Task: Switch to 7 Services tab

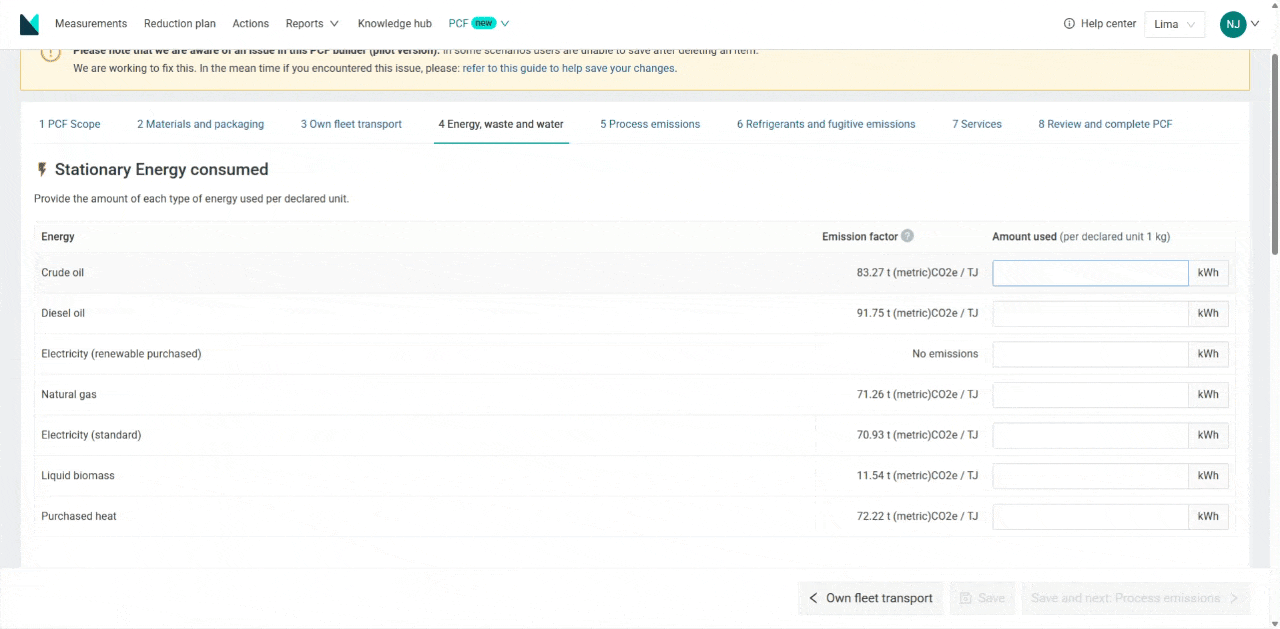Action: click(x=977, y=124)
